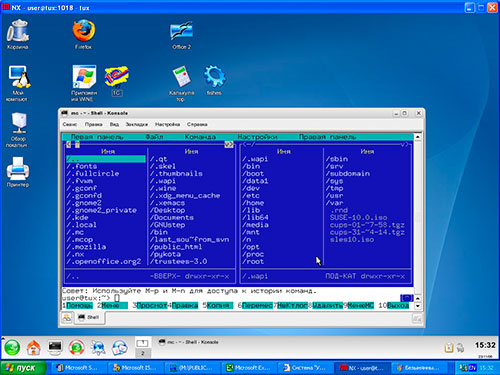Select /etc in right mc panel
This screenshot has width=500, height=375.
click(x=251, y=196)
